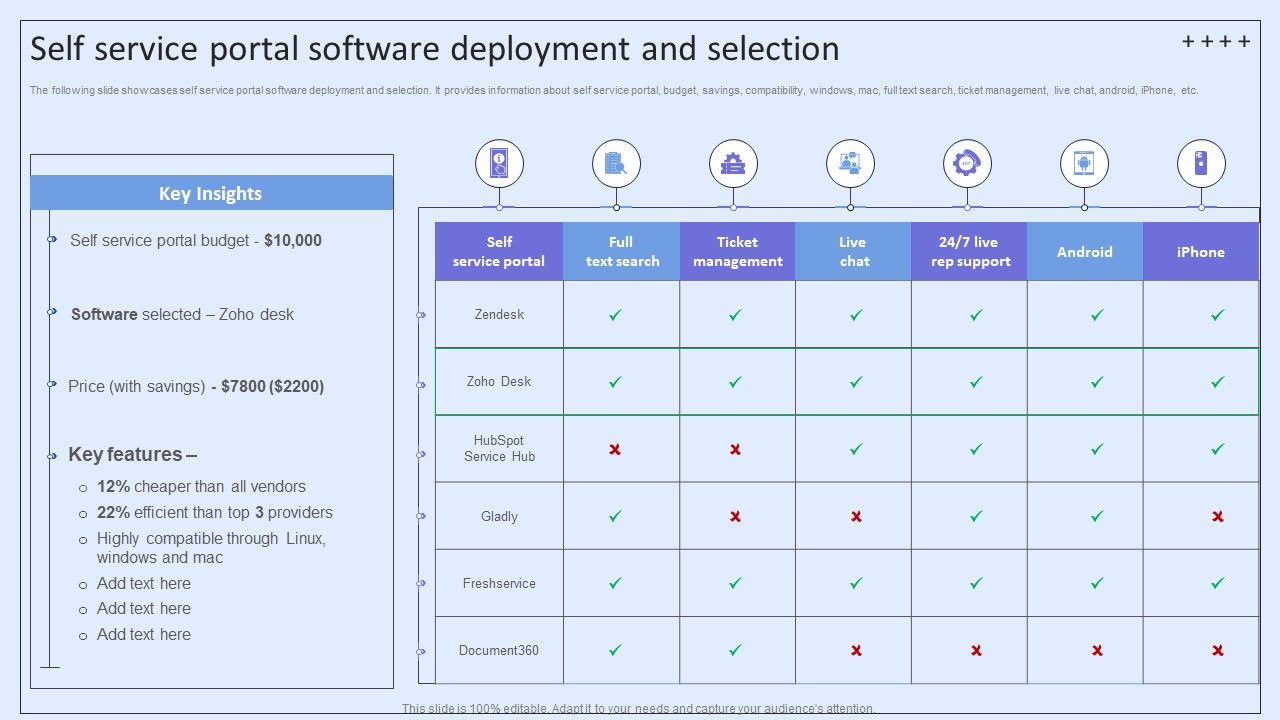The image size is (1280, 720).
Task: Click the Freshservice row label
Action: [499, 583]
